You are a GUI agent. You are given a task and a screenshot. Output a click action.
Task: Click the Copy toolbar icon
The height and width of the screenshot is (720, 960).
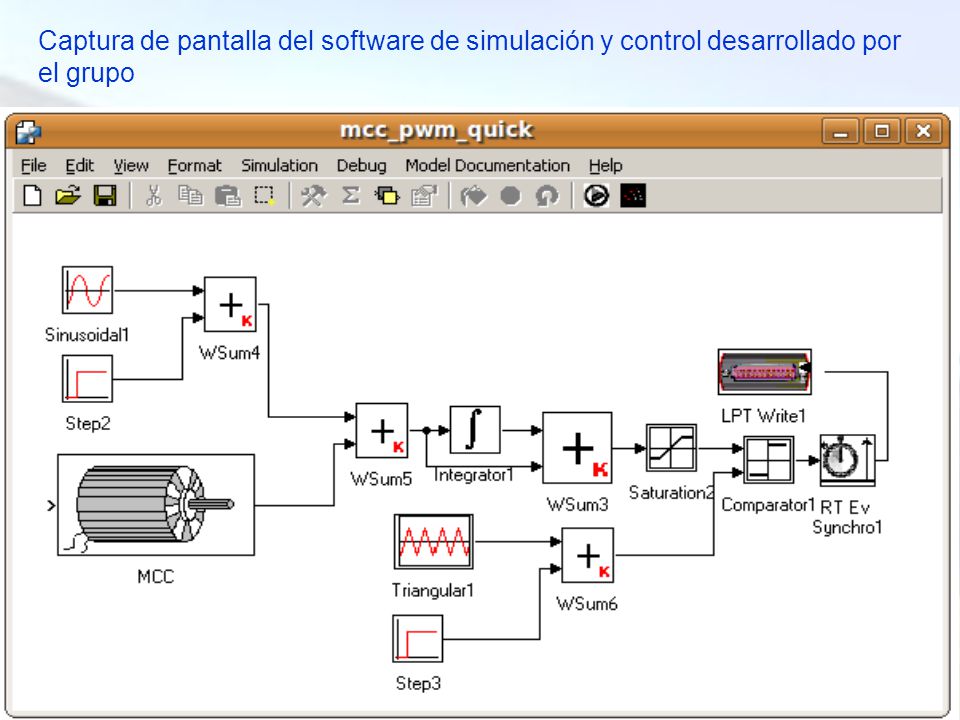(x=190, y=196)
